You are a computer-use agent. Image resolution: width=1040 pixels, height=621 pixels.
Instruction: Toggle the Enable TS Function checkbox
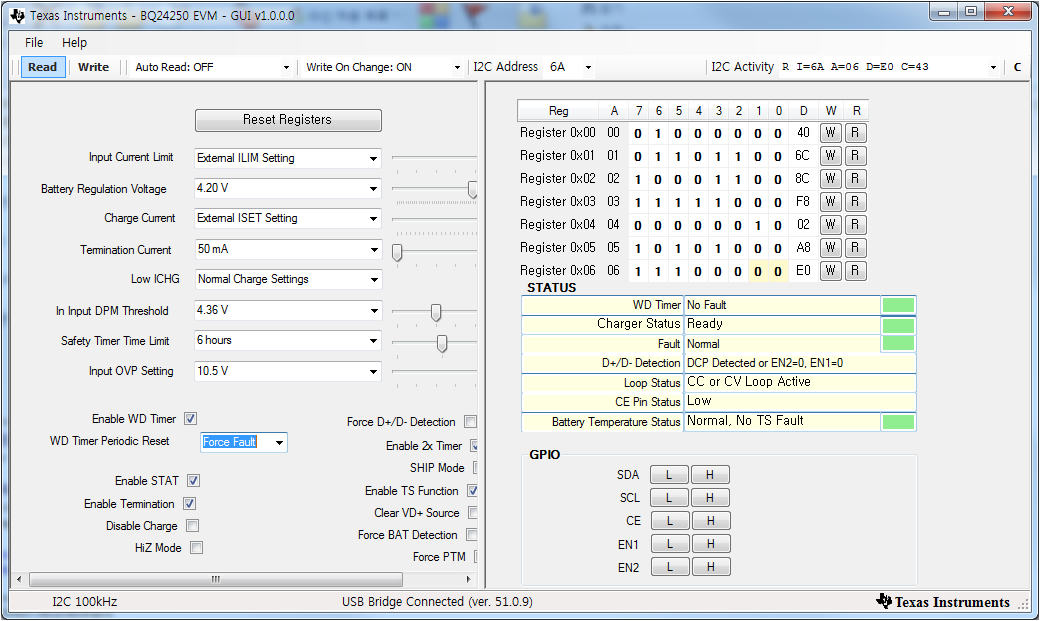point(472,491)
